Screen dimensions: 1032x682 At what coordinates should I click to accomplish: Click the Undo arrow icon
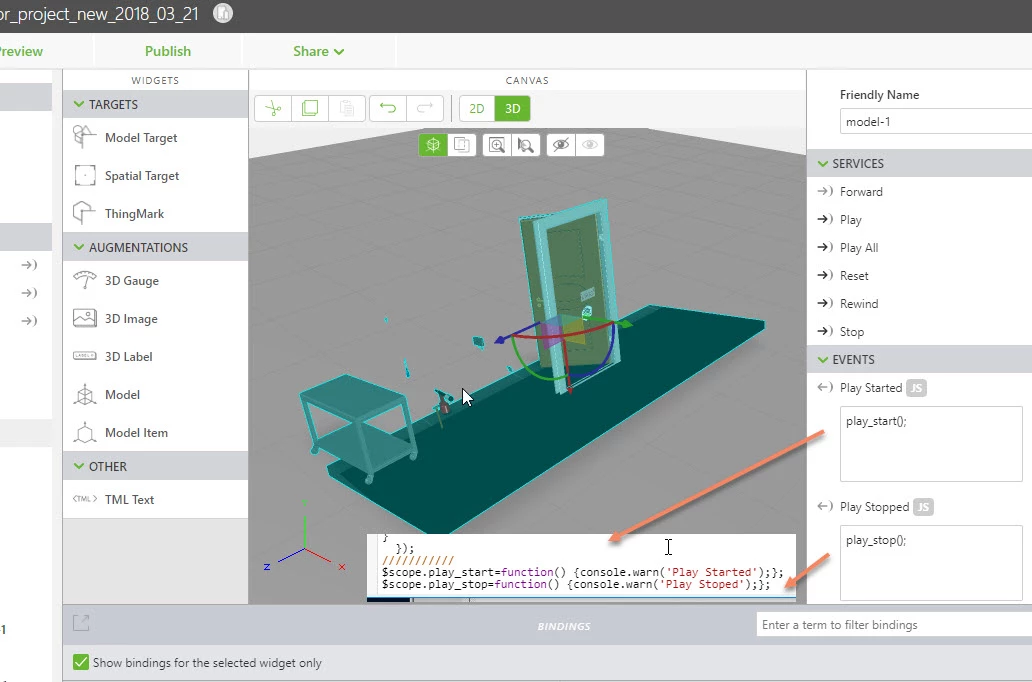tap(388, 109)
